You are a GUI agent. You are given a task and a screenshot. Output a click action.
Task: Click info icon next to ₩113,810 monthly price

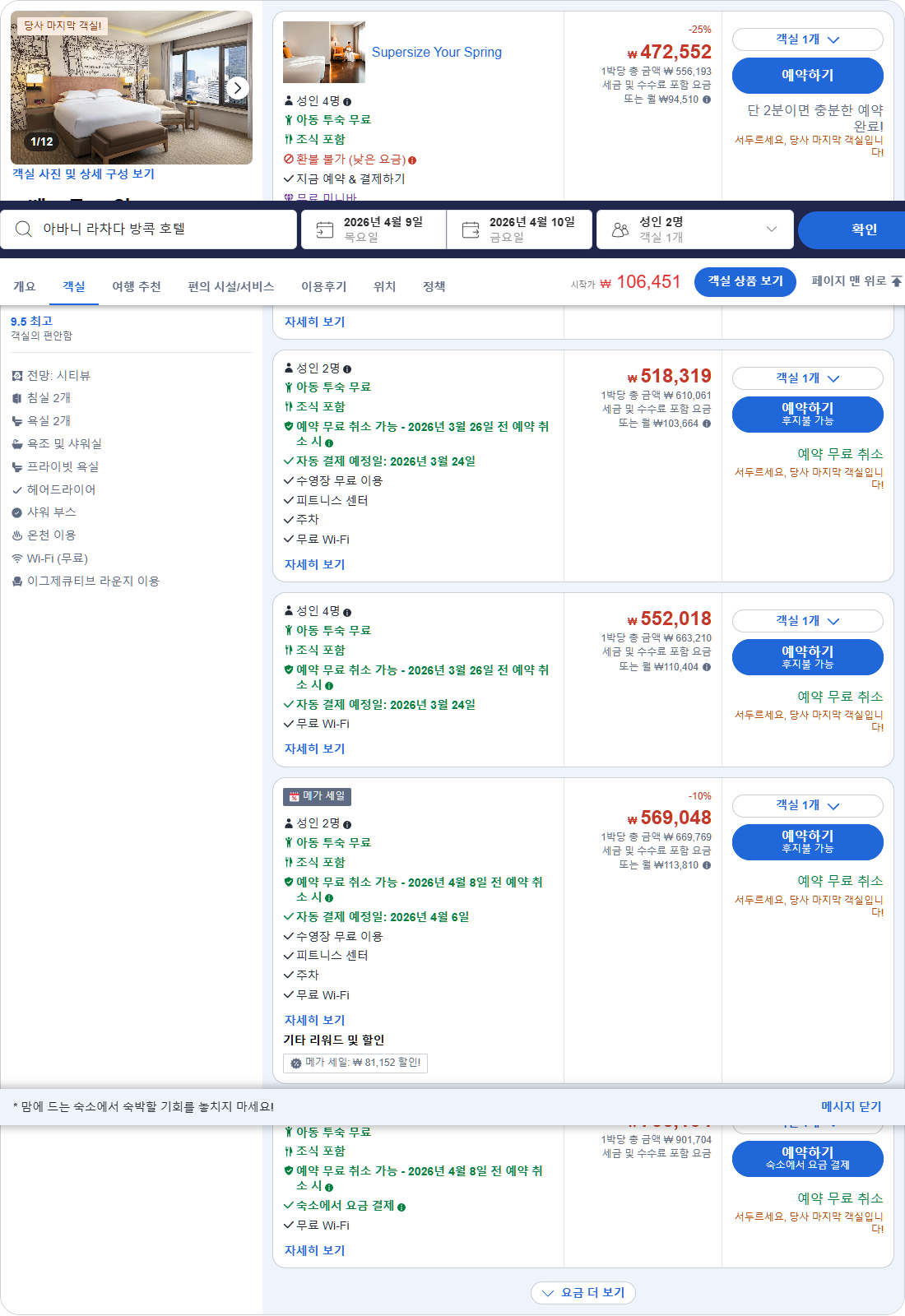click(707, 865)
